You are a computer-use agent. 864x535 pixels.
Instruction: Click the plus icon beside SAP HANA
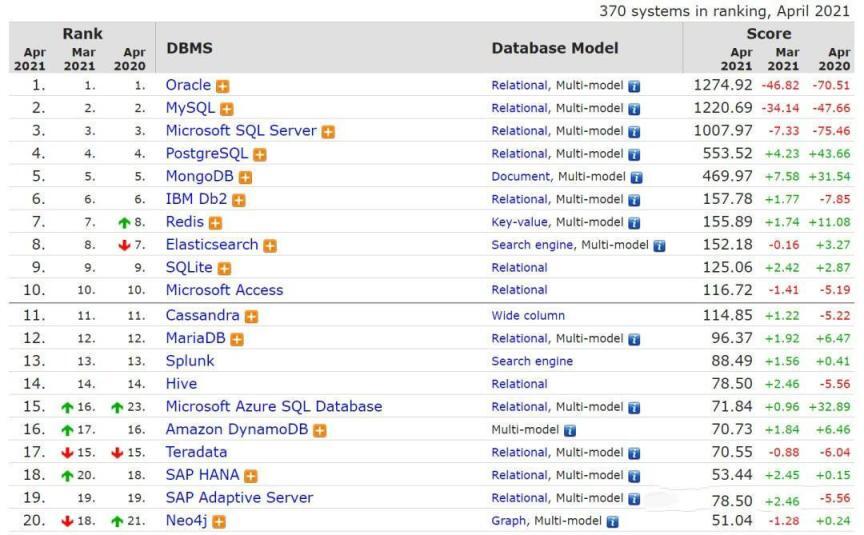(251, 476)
